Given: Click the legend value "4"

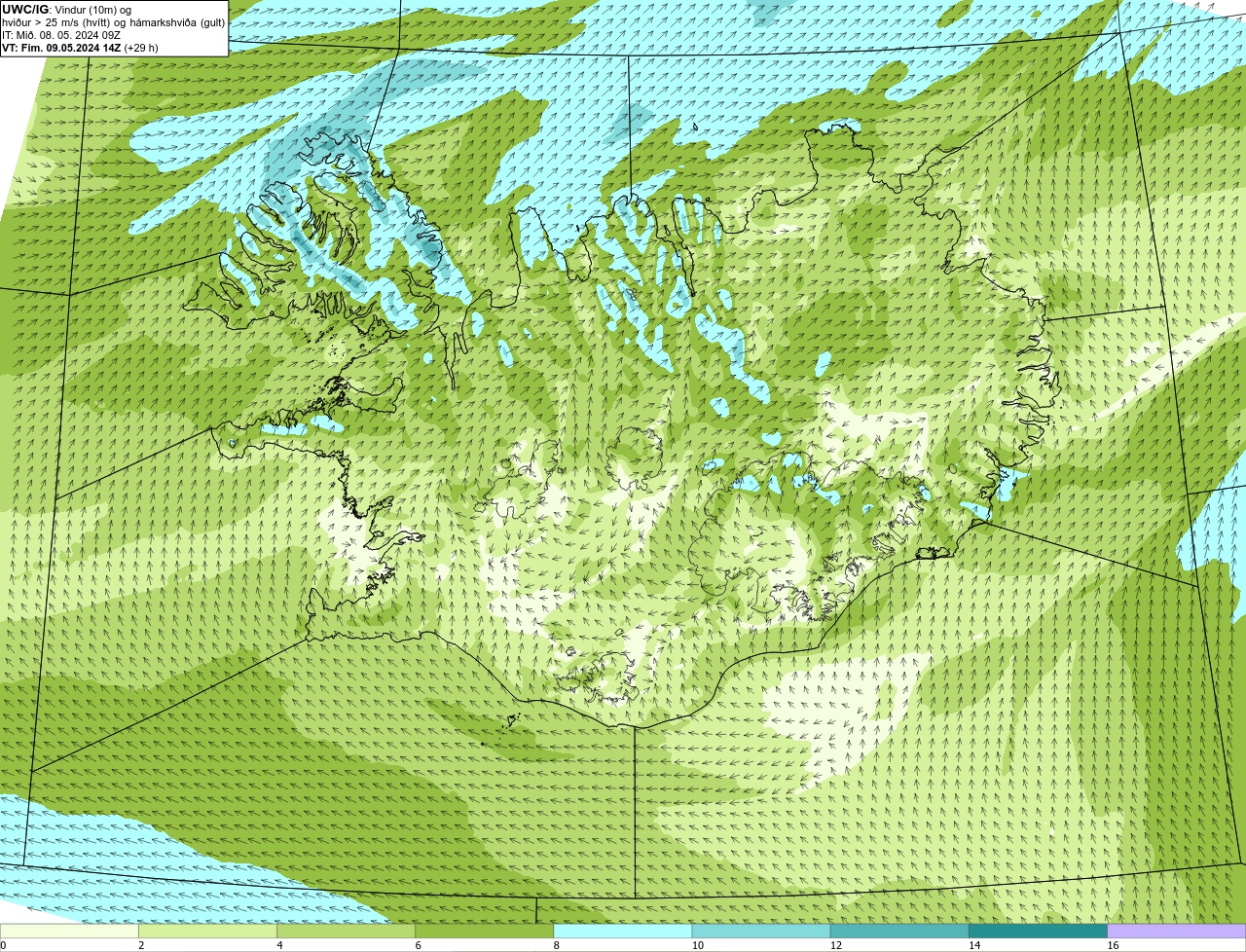Looking at the screenshot, I should (x=279, y=945).
